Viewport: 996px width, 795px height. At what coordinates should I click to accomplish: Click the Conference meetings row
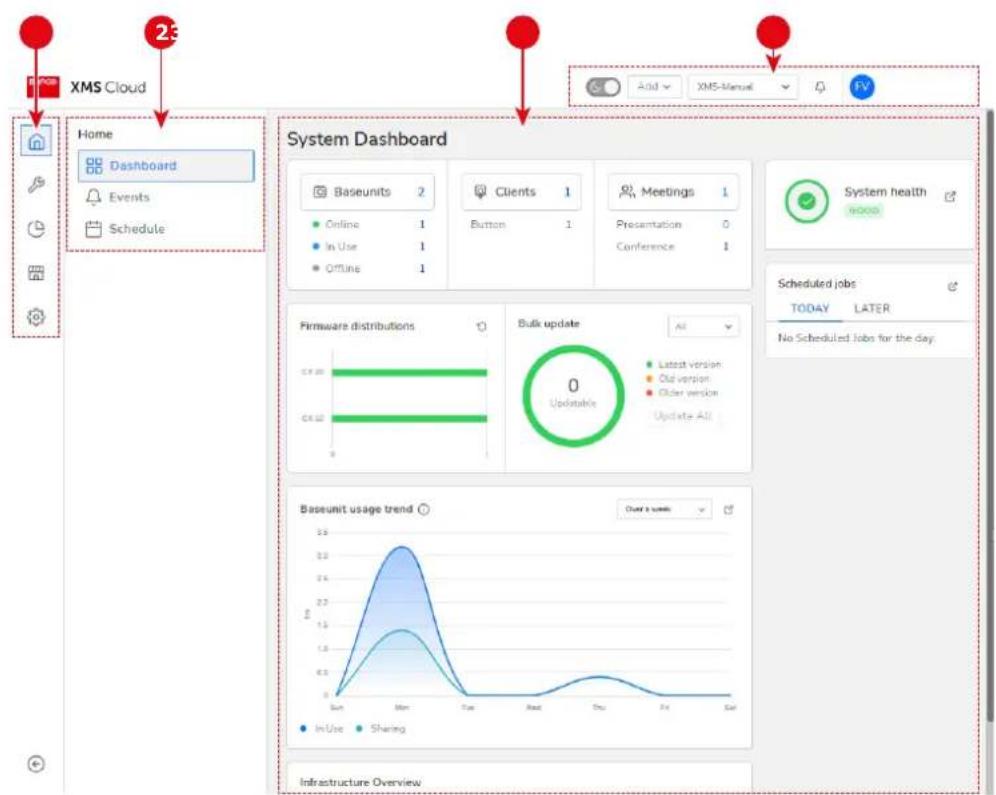tap(673, 246)
